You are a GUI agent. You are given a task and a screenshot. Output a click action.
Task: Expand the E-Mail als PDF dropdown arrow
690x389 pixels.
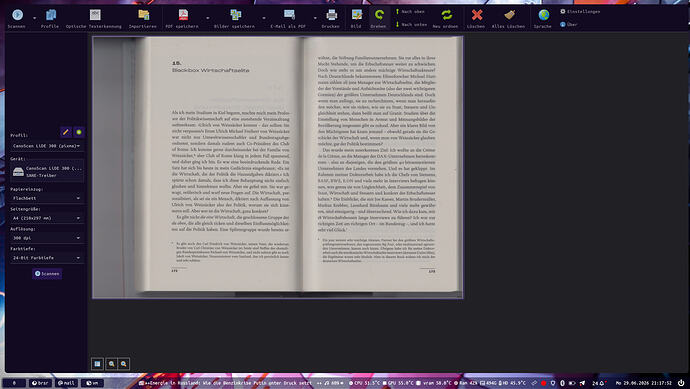pos(315,18)
